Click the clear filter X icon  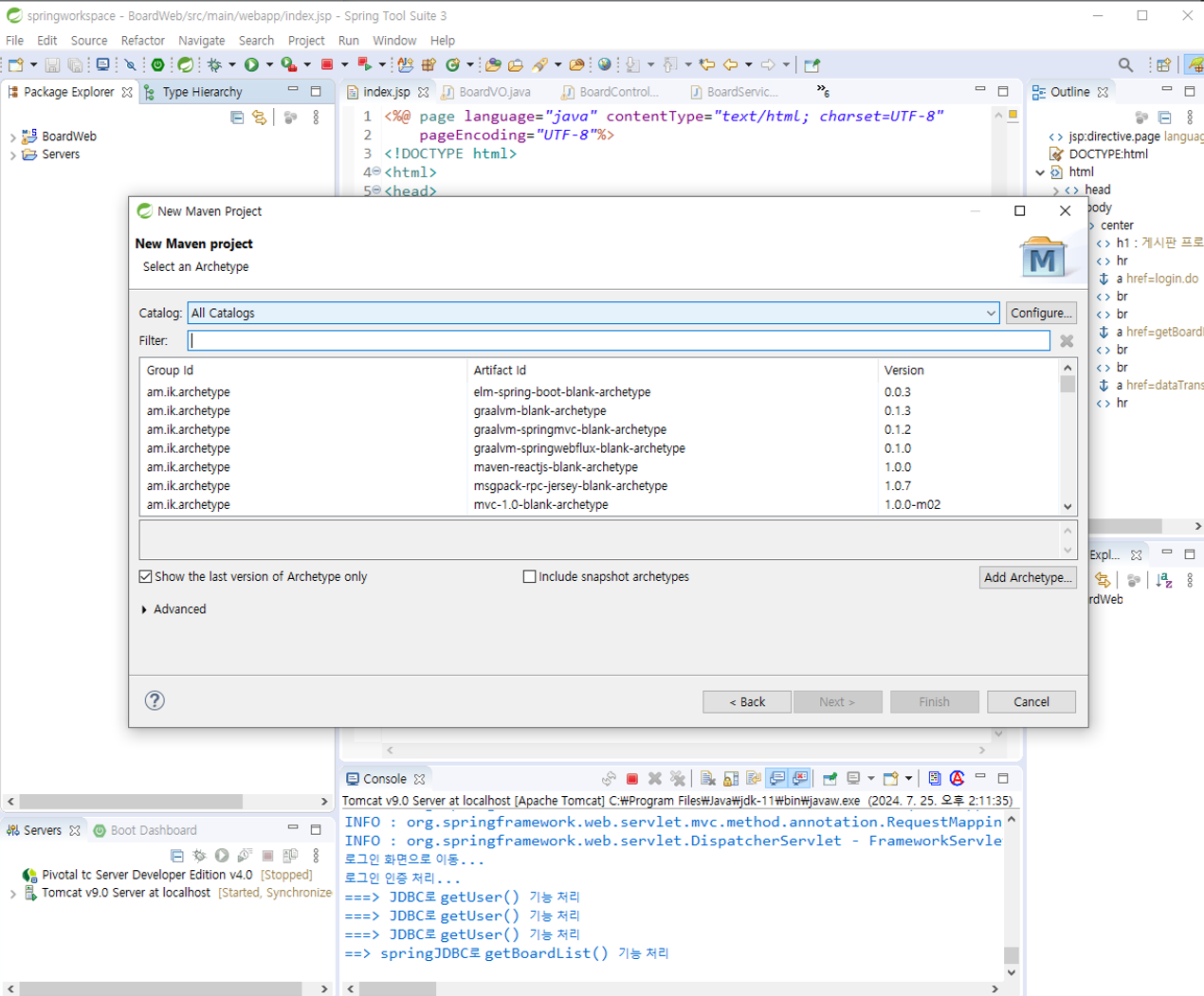[1067, 341]
